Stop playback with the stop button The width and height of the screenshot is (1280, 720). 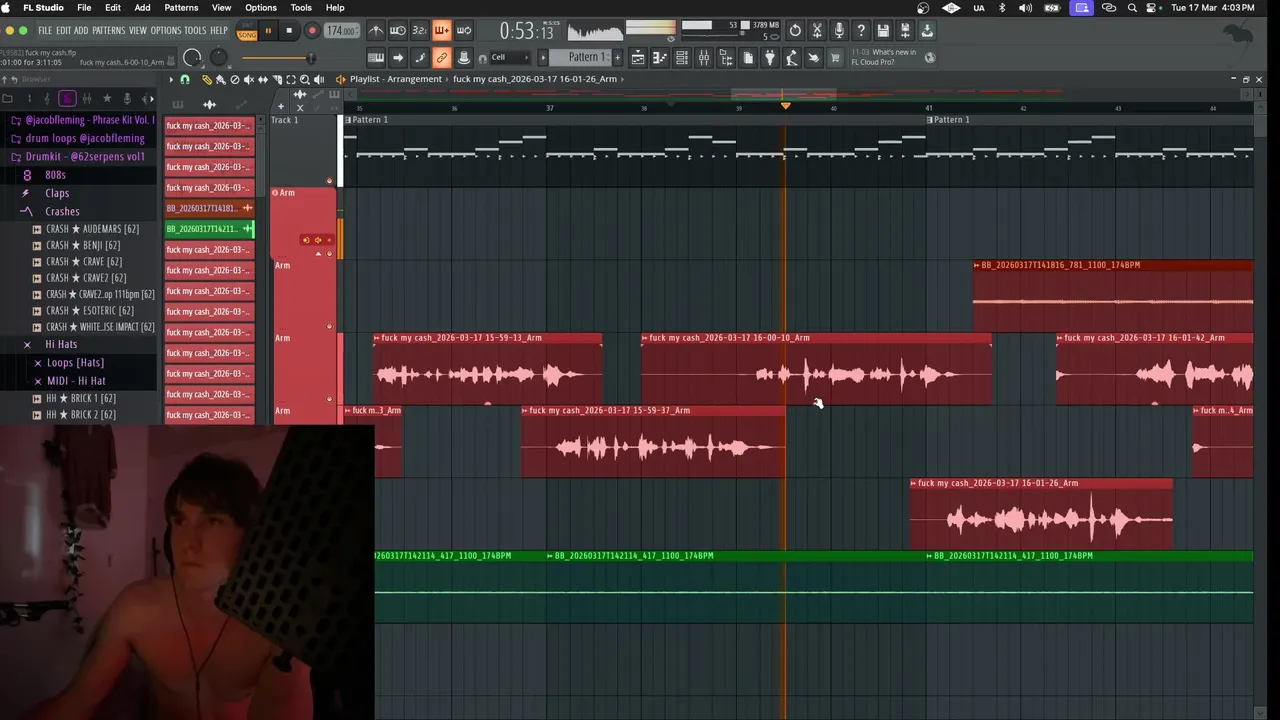coord(289,31)
